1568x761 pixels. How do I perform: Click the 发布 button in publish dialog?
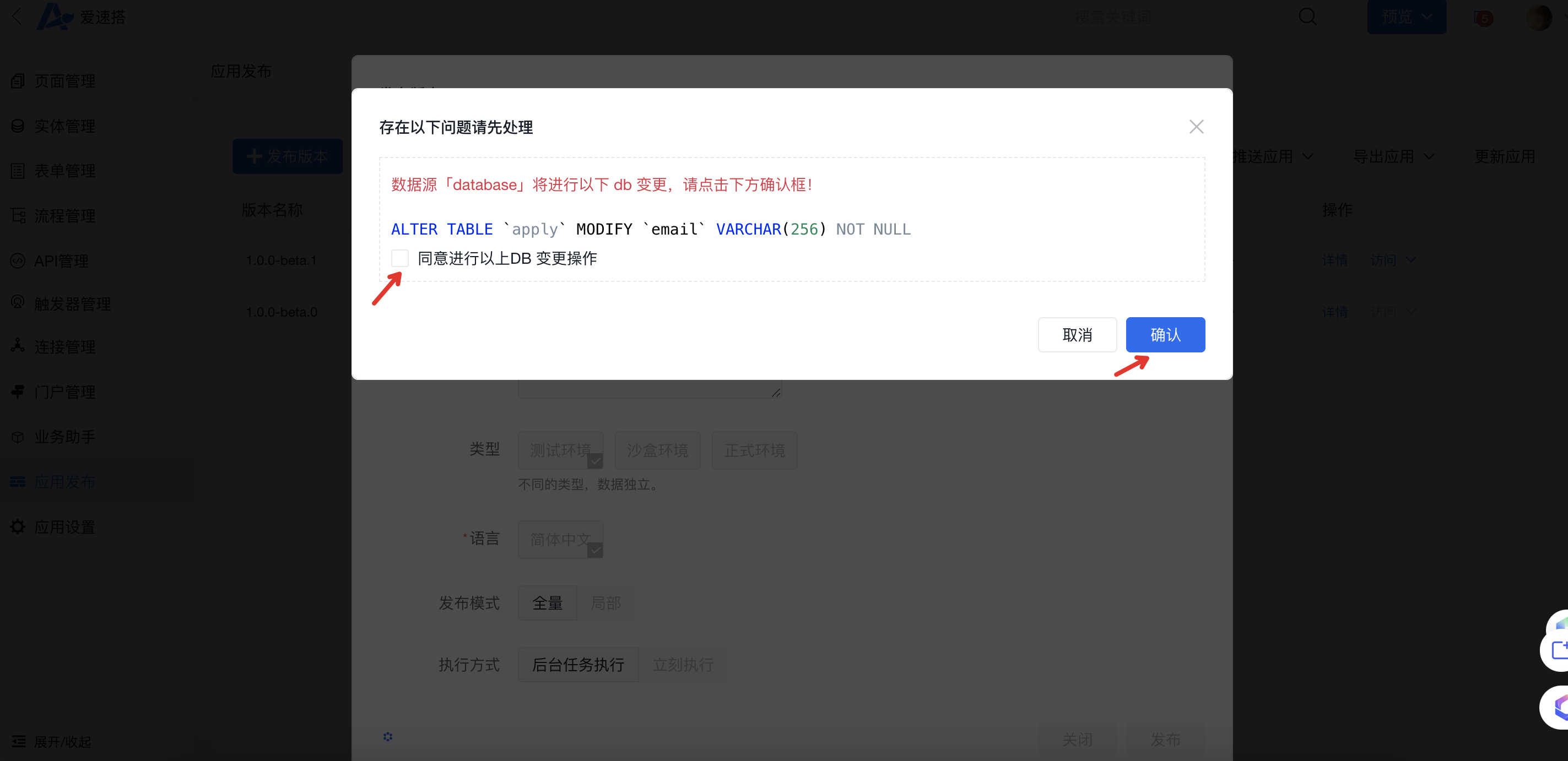pyautogui.click(x=1165, y=740)
